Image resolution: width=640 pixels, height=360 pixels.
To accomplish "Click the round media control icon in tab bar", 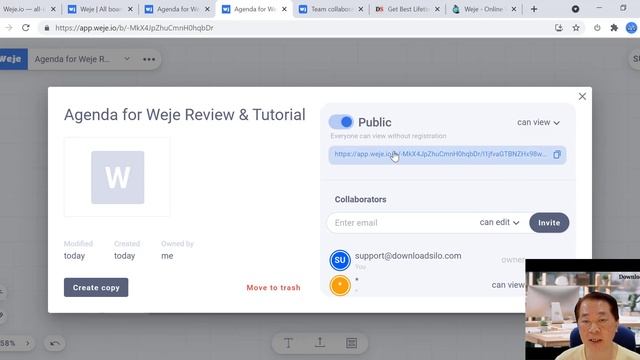I will tap(575, 9).
